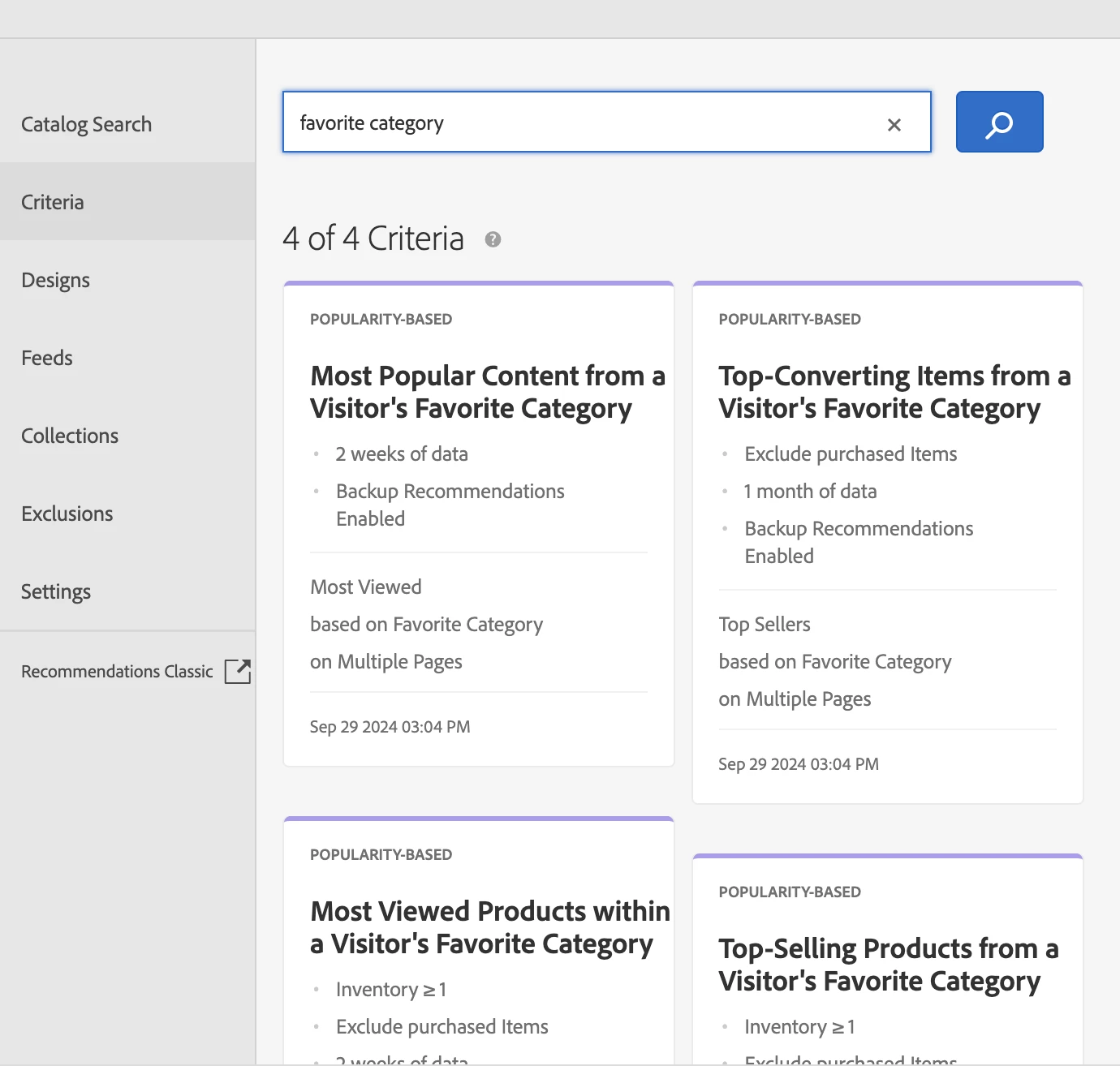Open the Catalog Search section
1120x1066 pixels.
(87, 124)
